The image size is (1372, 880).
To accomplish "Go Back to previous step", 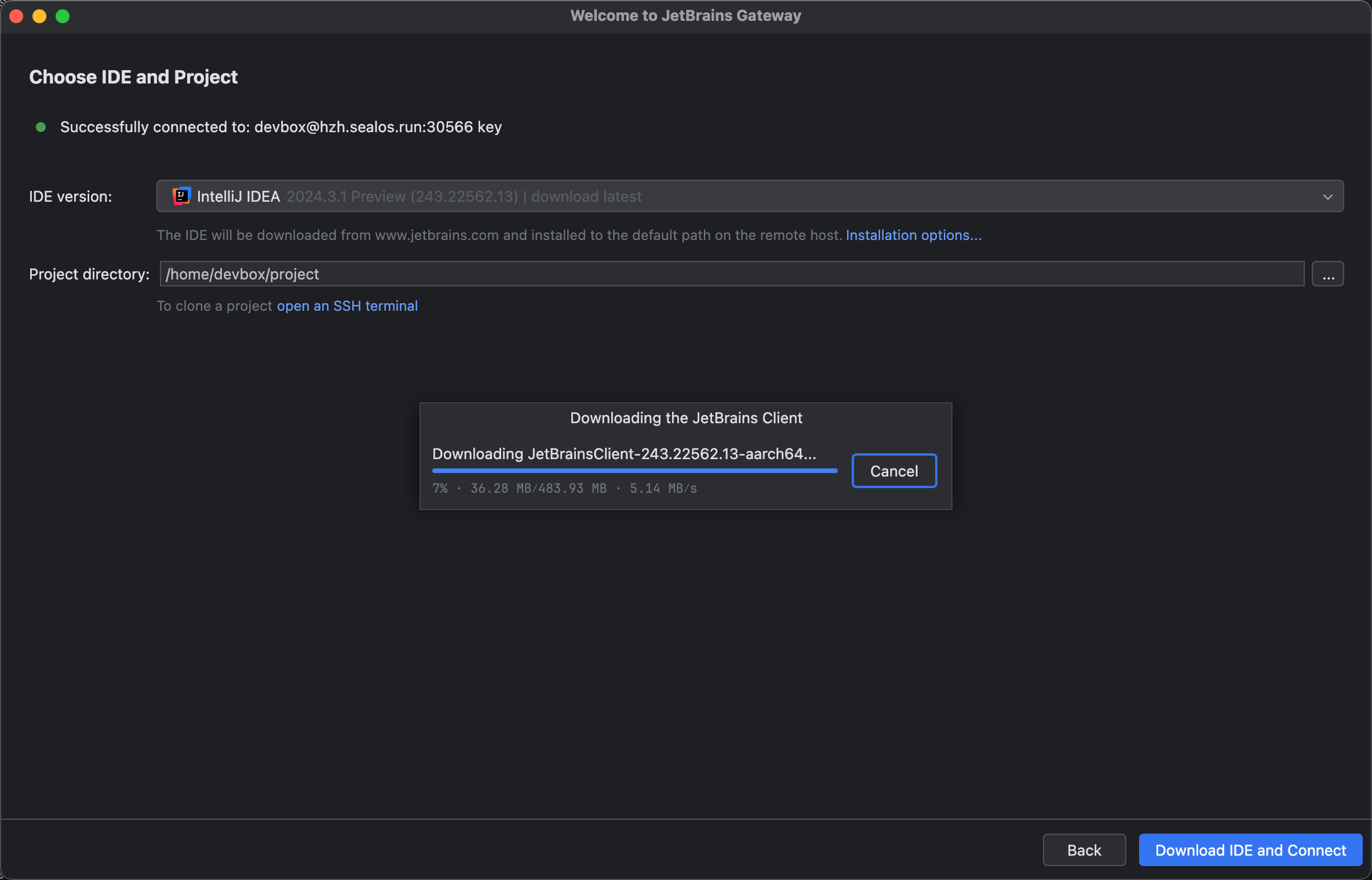I will pyautogui.click(x=1084, y=850).
